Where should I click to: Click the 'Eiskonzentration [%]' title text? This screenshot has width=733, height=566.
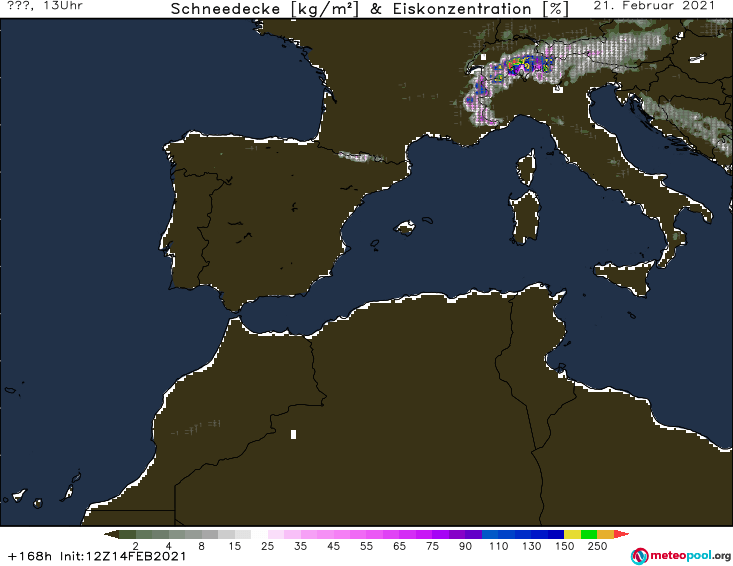[x=481, y=9]
